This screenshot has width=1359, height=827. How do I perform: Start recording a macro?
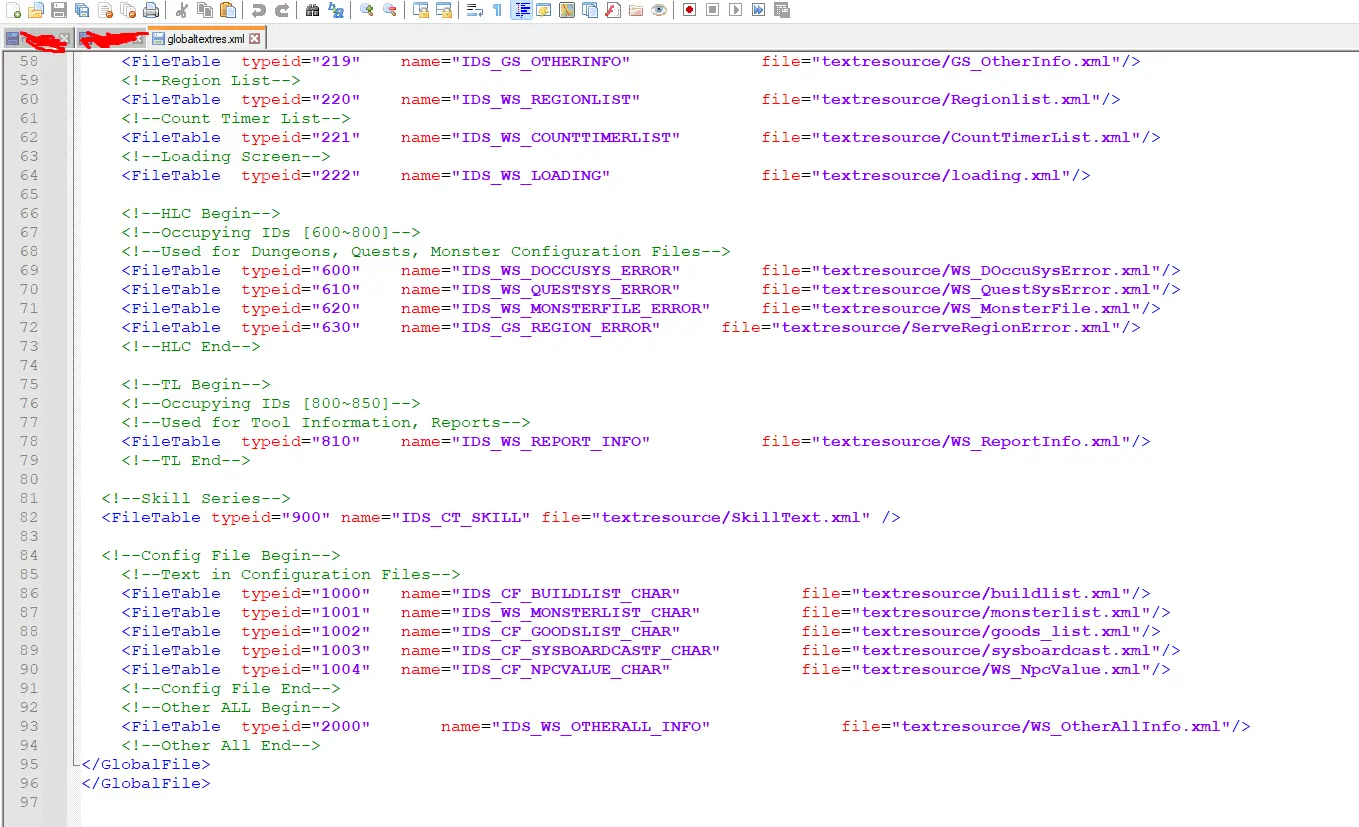click(689, 10)
